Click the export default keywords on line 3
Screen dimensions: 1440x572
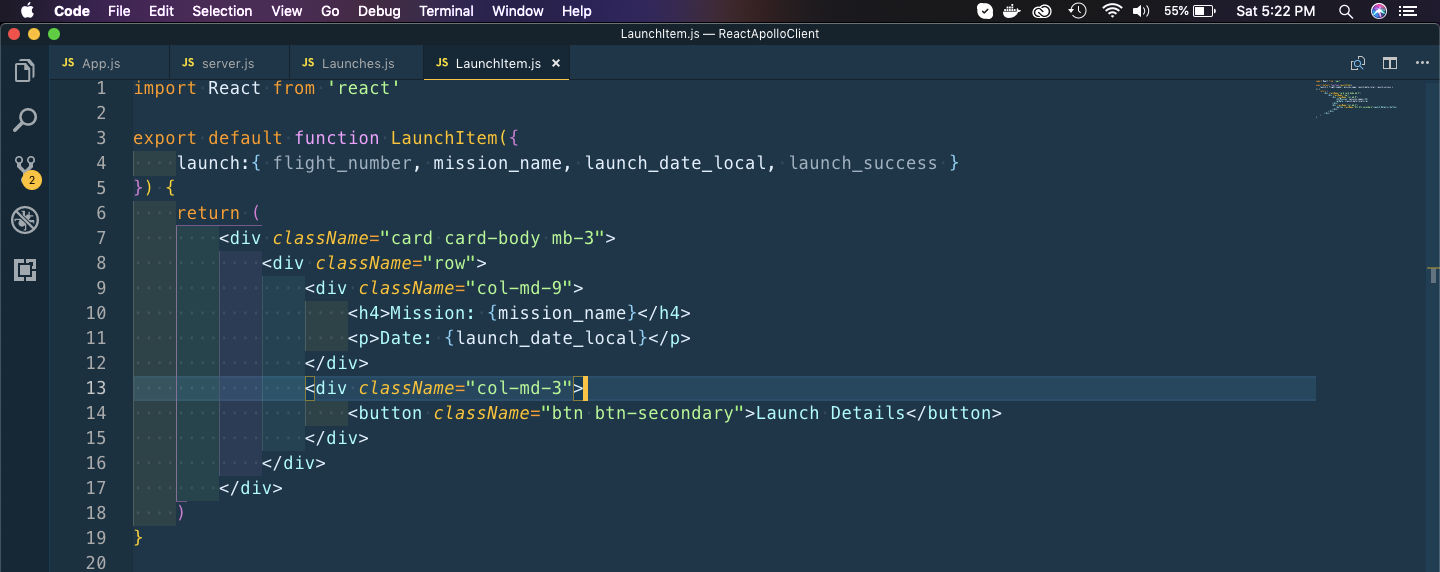click(x=208, y=138)
